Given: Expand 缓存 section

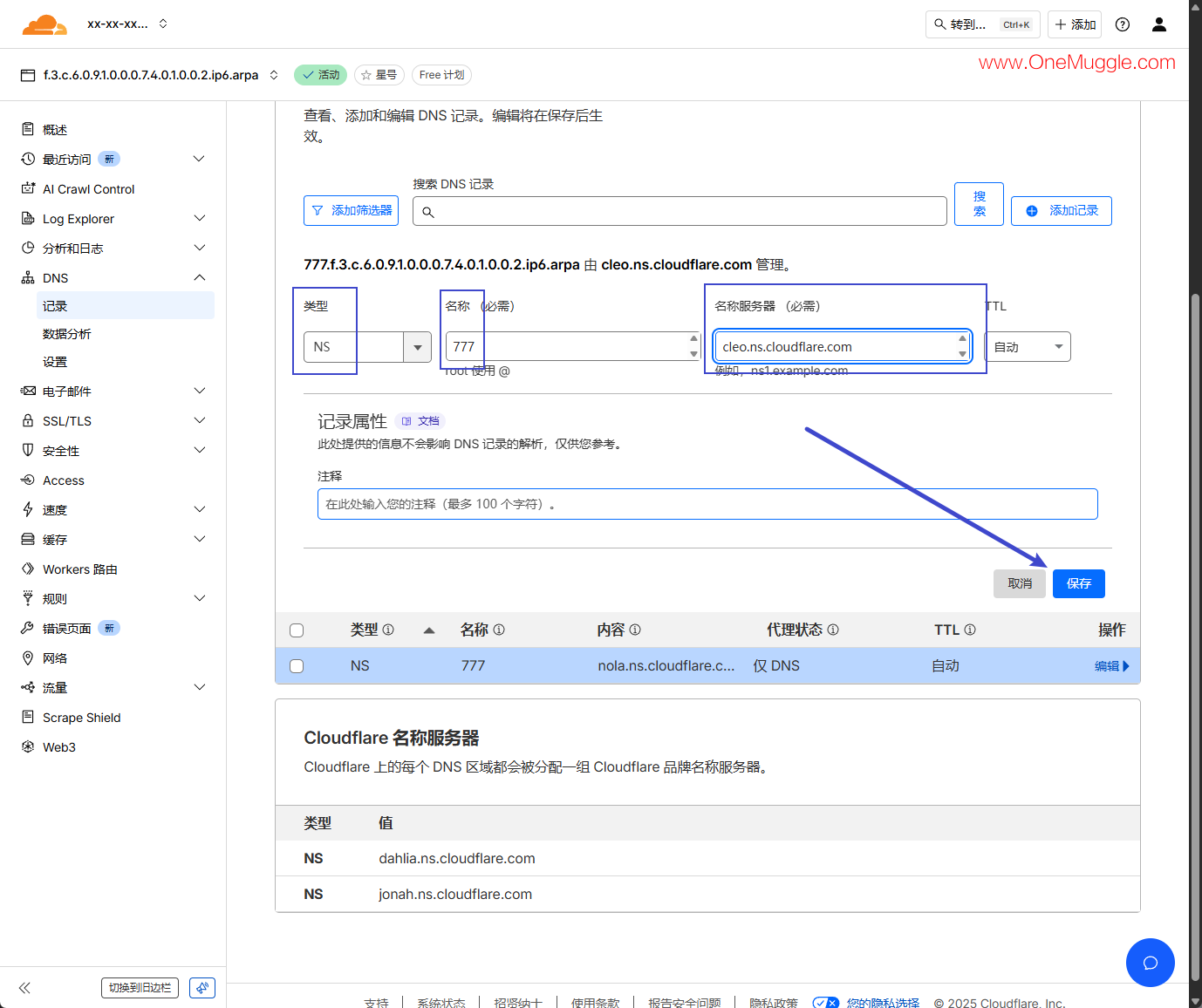Looking at the screenshot, I should click(199, 539).
